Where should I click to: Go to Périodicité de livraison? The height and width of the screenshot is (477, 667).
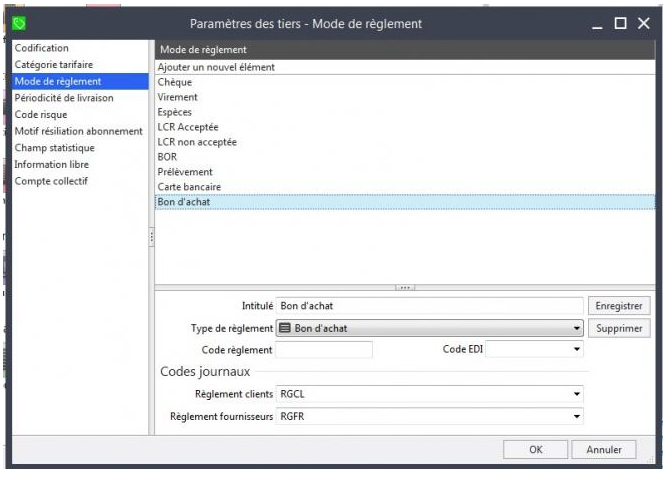tap(64, 98)
